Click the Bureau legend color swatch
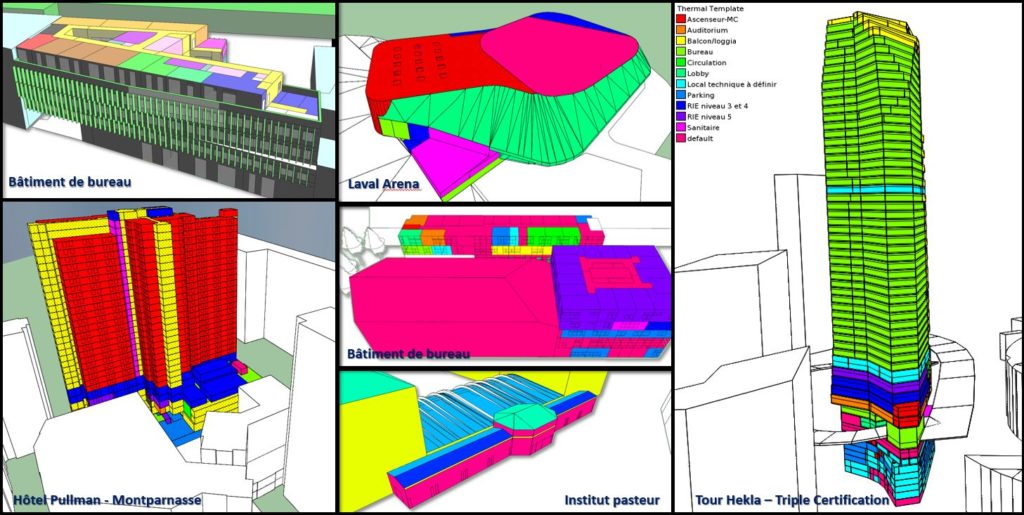The width and height of the screenshot is (1024, 515). (681, 52)
